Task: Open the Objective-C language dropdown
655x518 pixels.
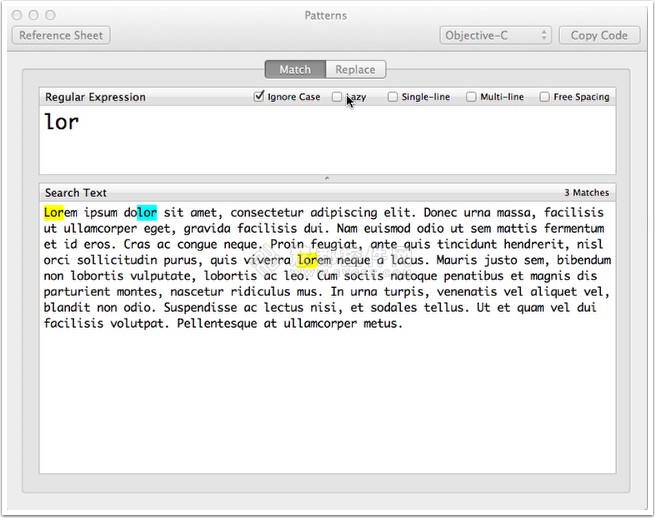Action: [495, 35]
